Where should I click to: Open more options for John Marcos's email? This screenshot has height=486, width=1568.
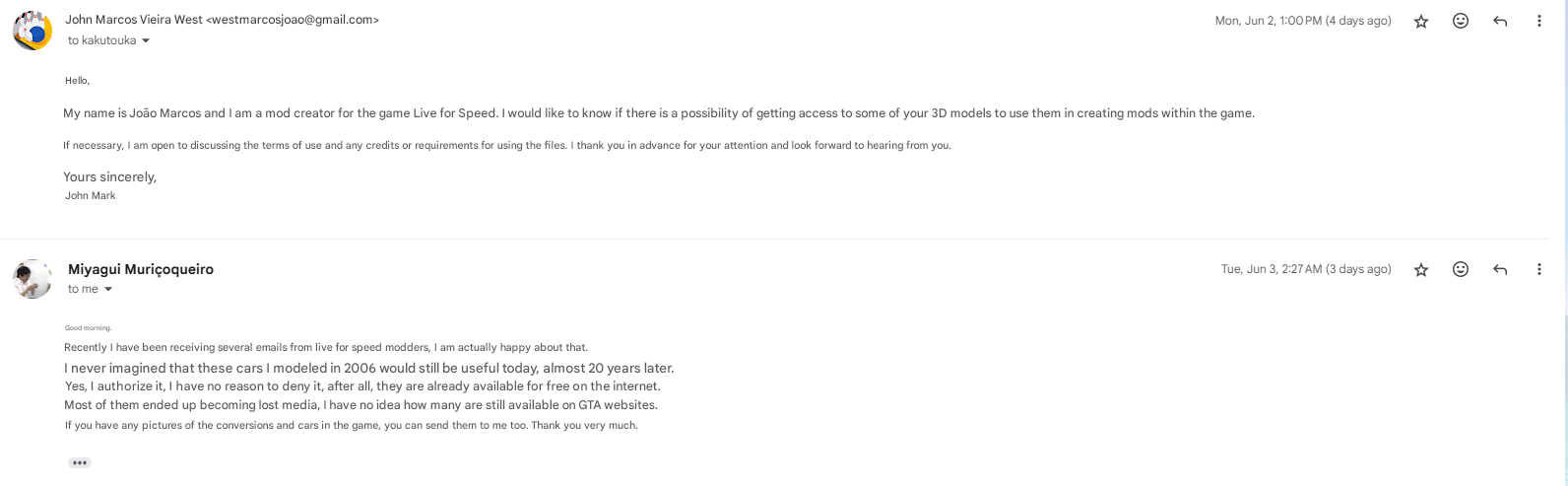(x=1539, y=21)
